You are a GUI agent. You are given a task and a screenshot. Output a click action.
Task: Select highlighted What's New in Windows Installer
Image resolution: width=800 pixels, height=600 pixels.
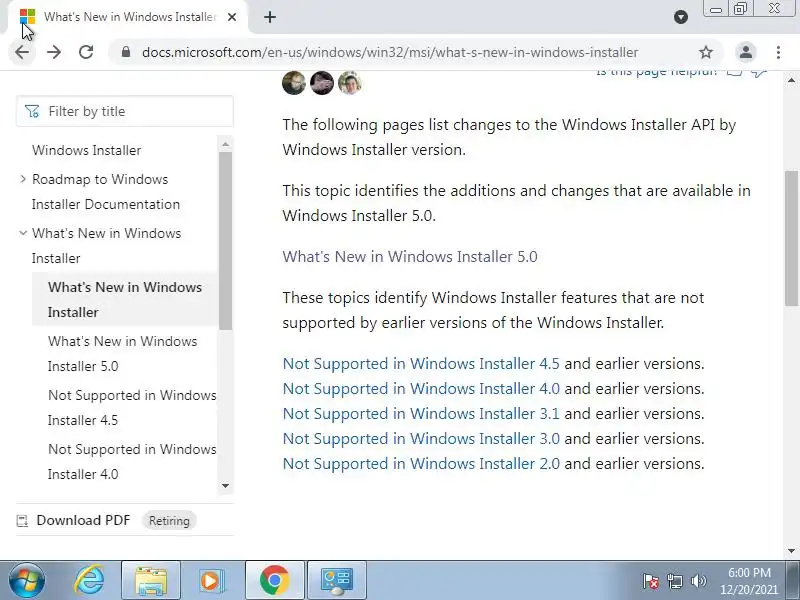click(x=125, y=299)
